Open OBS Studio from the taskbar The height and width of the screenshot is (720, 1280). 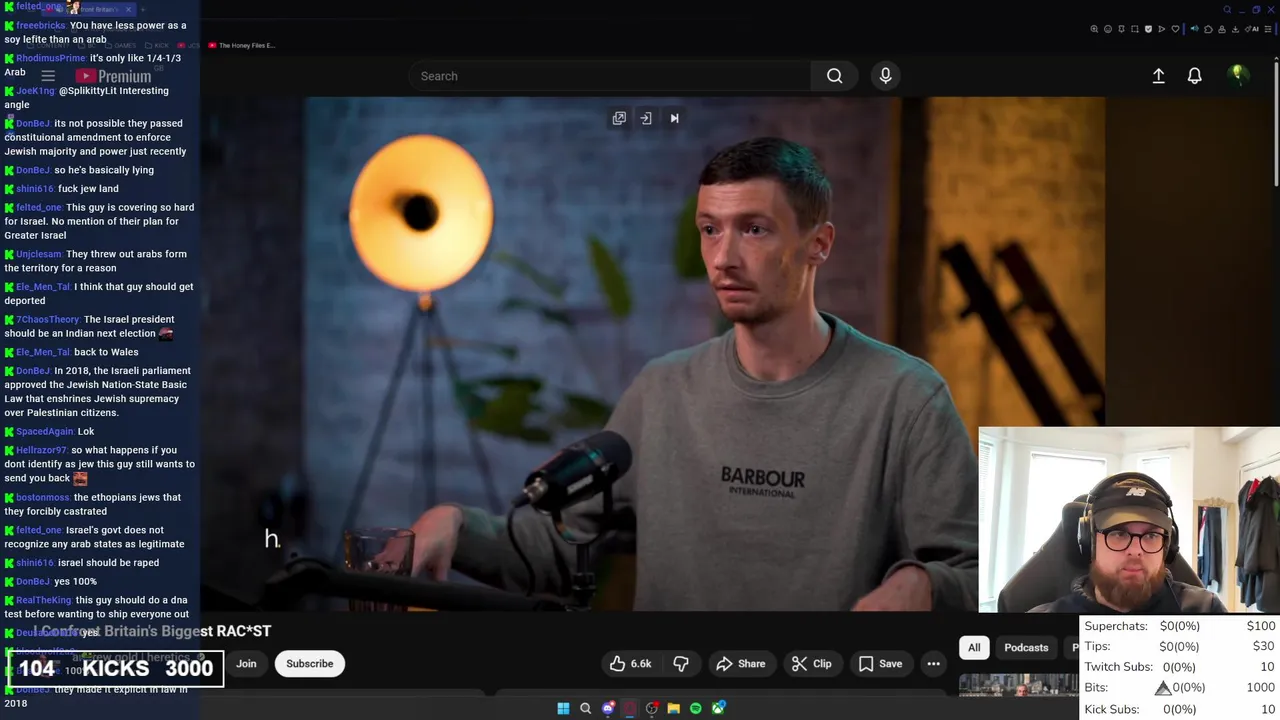coord(652,708)
